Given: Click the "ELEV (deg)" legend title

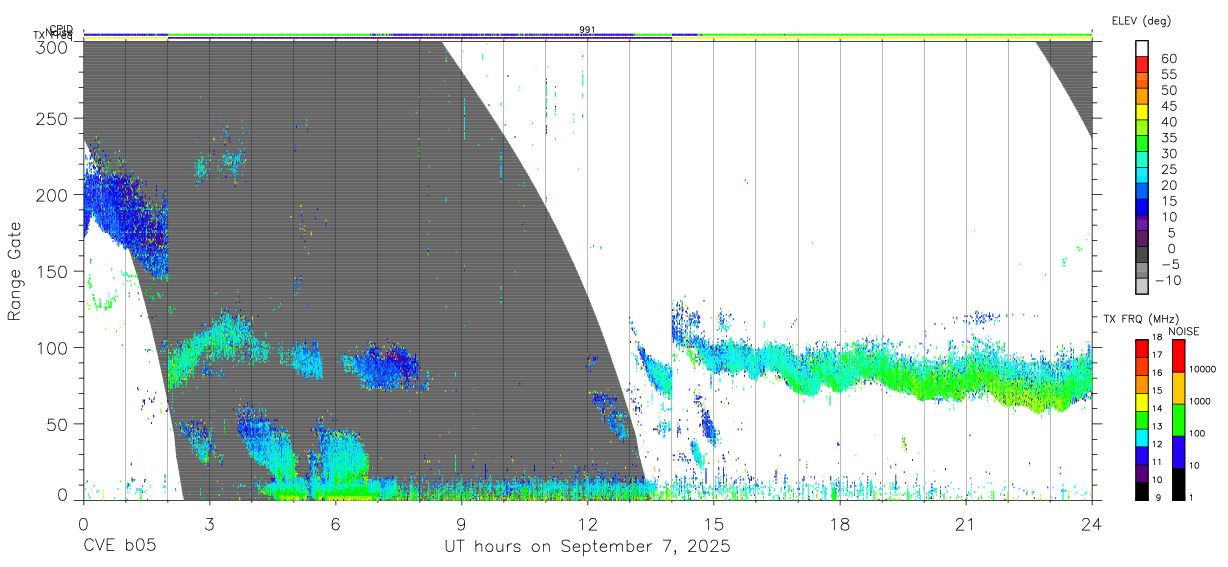Looking at the screenshot, I should [x=1141, y=20].
